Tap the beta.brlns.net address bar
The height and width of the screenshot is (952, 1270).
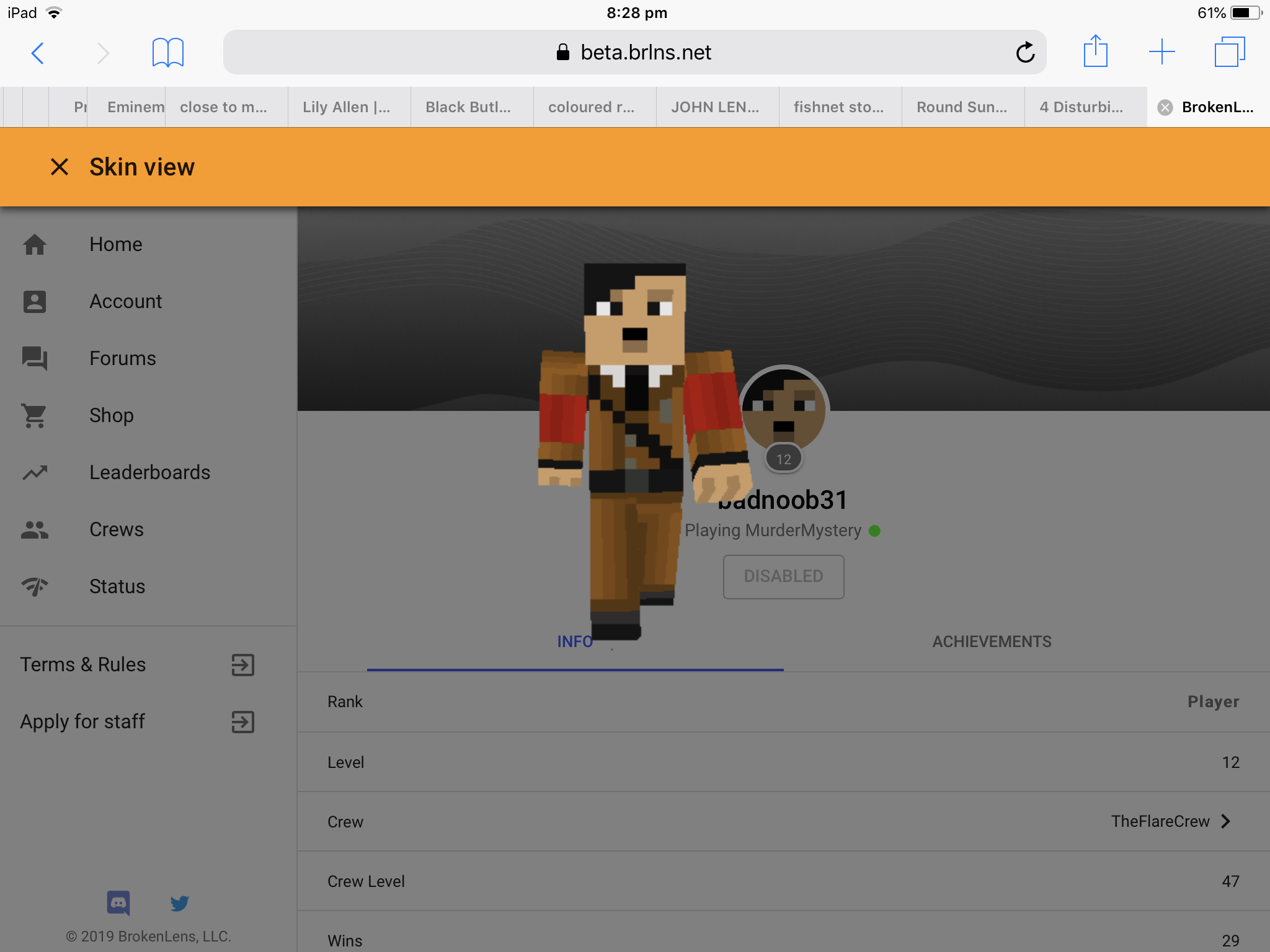(634, 53)
